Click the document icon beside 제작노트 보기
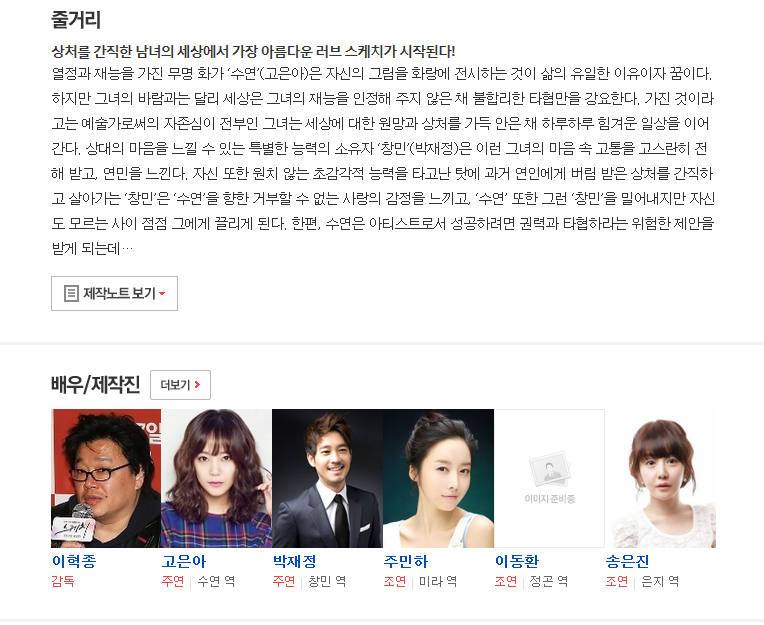 [x=71, y=293]
